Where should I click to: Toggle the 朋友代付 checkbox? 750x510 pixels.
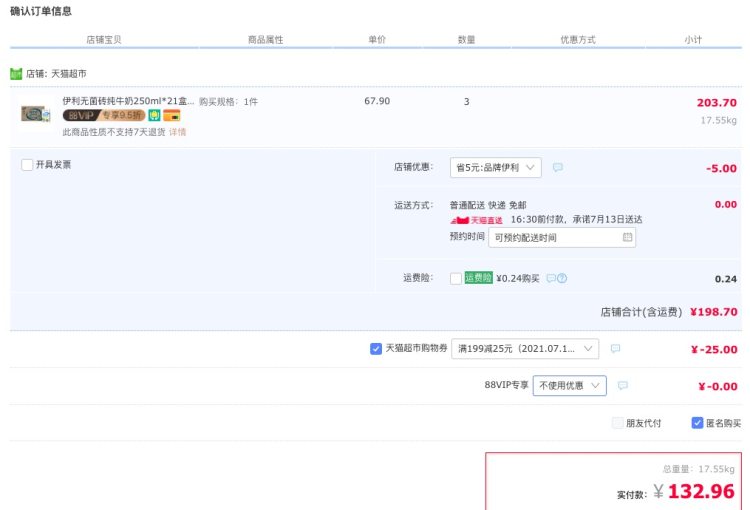click(618, 423)
